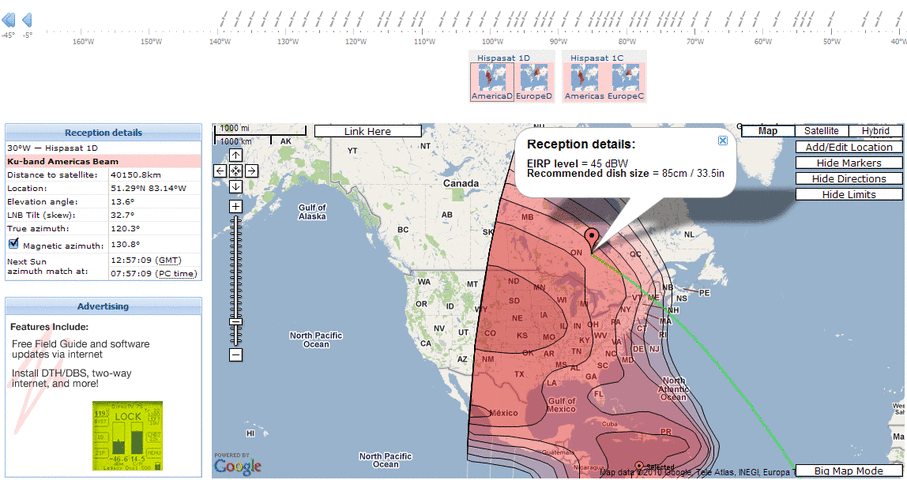907x480 pixels.
Task: Toggle Magnetic azimuth checkbox
Action: click(14, 243)
